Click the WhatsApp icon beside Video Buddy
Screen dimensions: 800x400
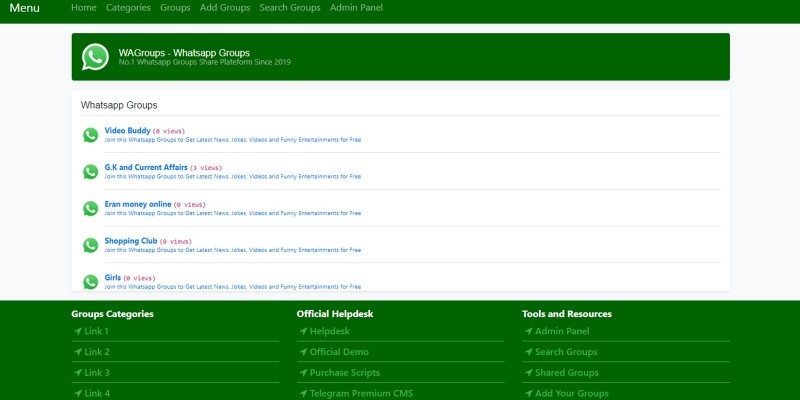pos(90,135)
